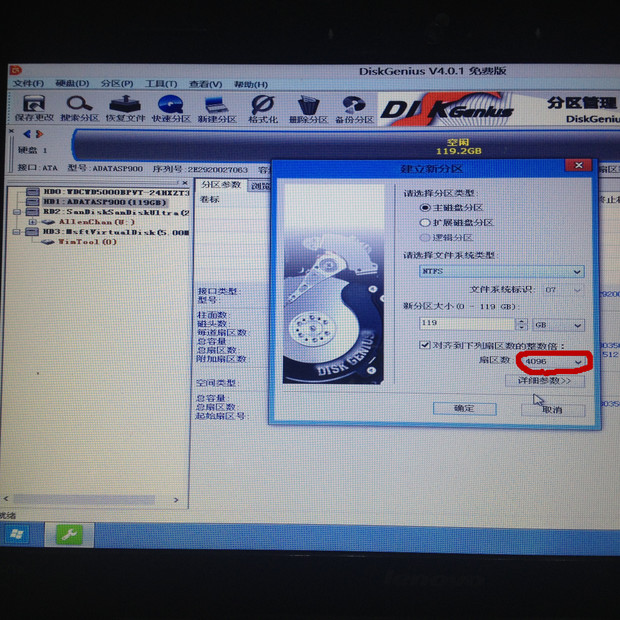The image size is (620, 620).
Task: Click the New Partition (新建分区) toolbar icon
Action: pos(217,108)
